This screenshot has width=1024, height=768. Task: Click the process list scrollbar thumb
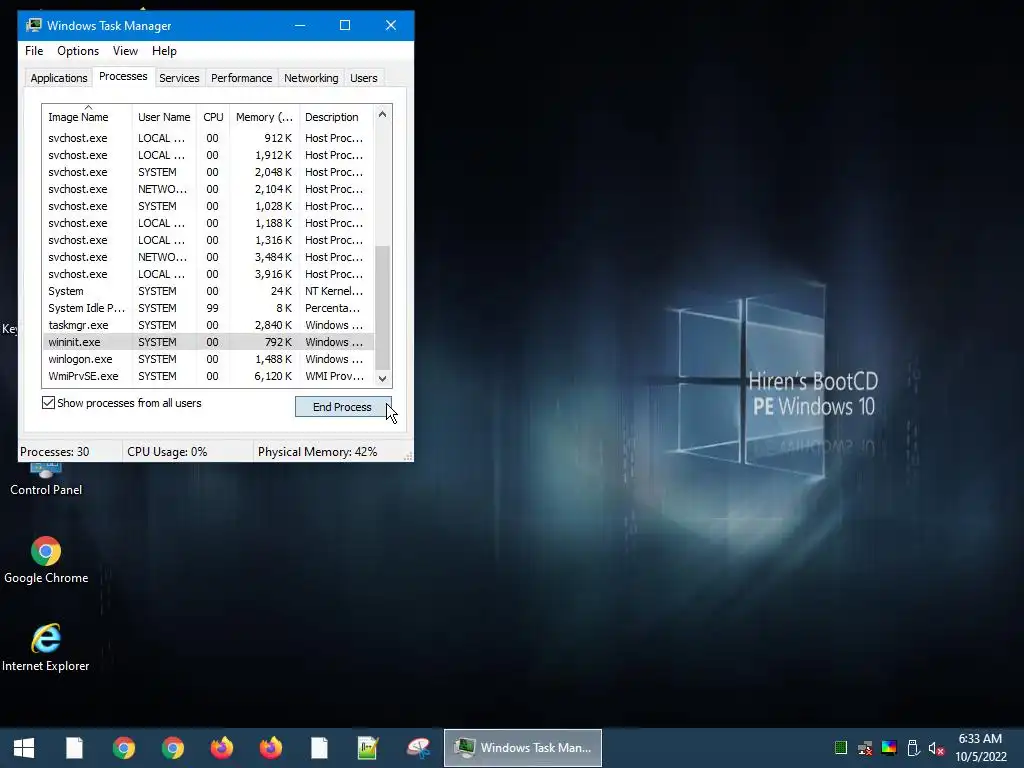coord(383,307)
